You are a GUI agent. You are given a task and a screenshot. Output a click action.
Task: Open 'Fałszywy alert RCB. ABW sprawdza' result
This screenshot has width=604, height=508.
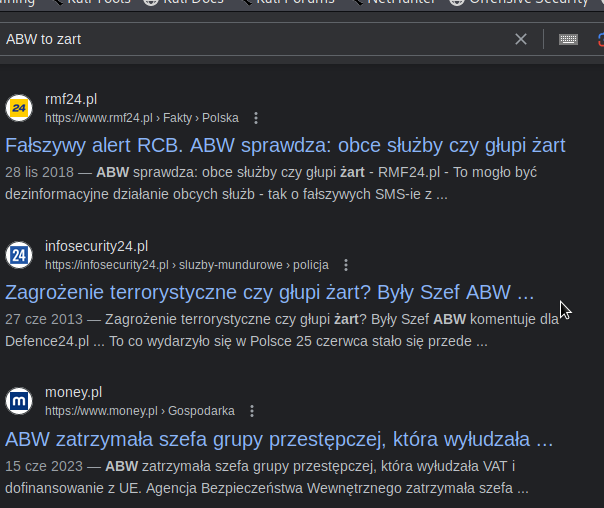pyautogui.click(x=285, y=146)
